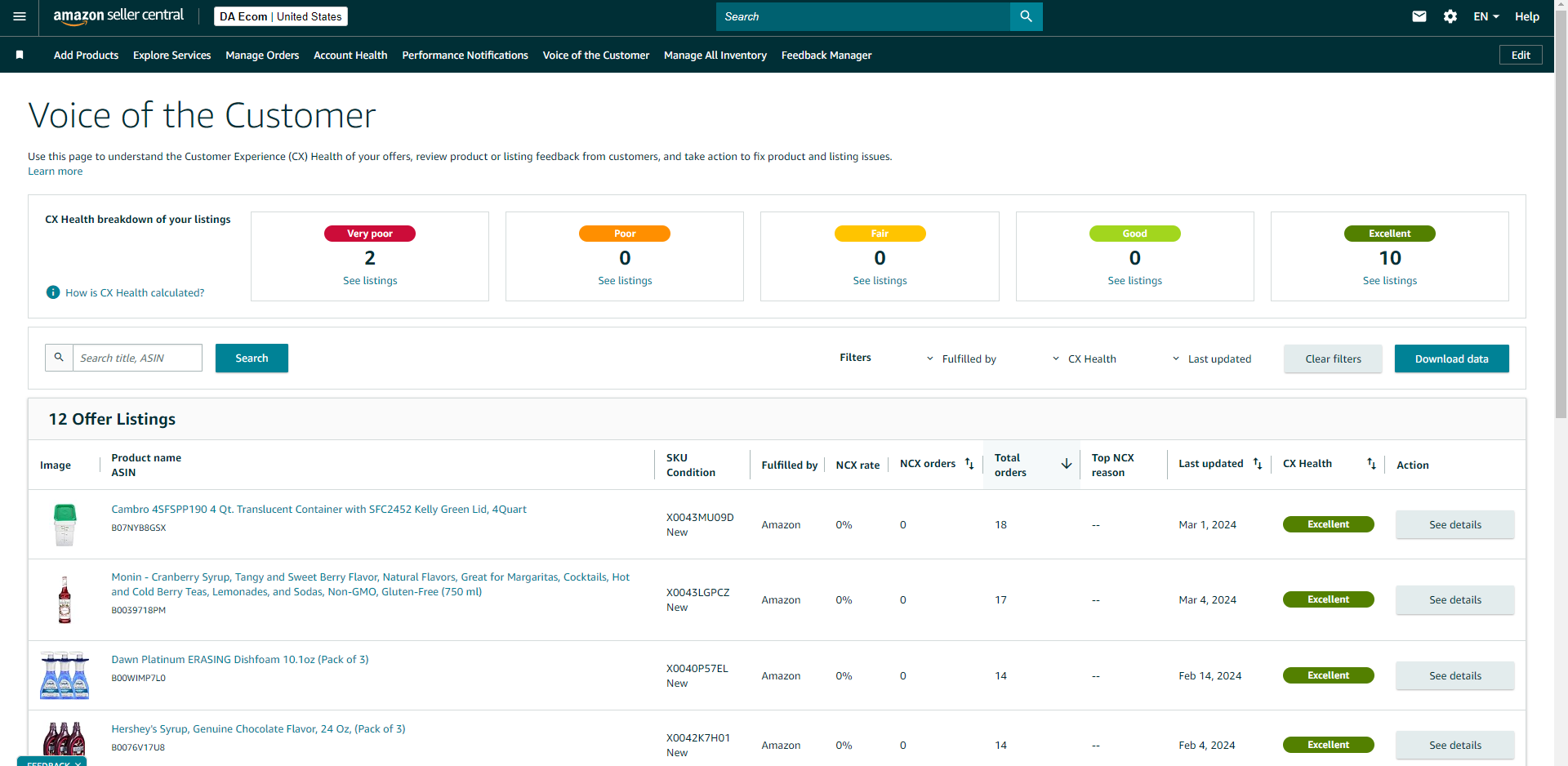See listings under Excellent
1568x766 pixels.
coord(1390,280)
